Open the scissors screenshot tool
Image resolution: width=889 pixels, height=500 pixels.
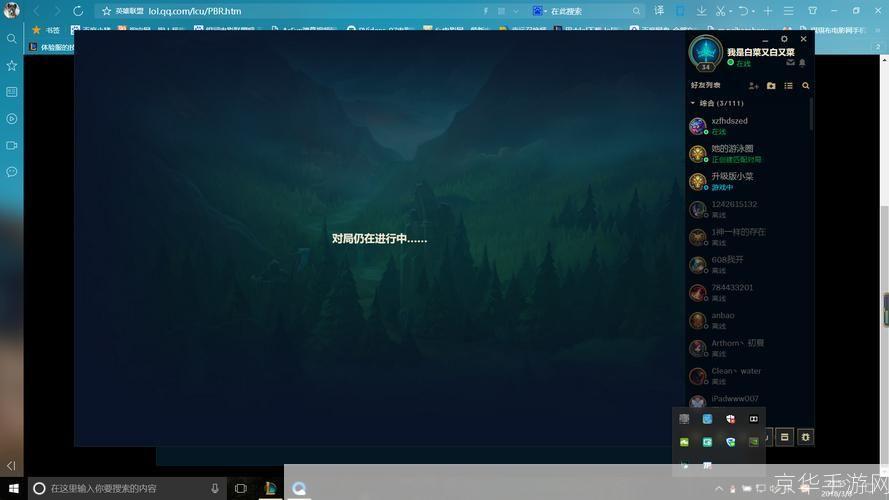pos(720,11)
